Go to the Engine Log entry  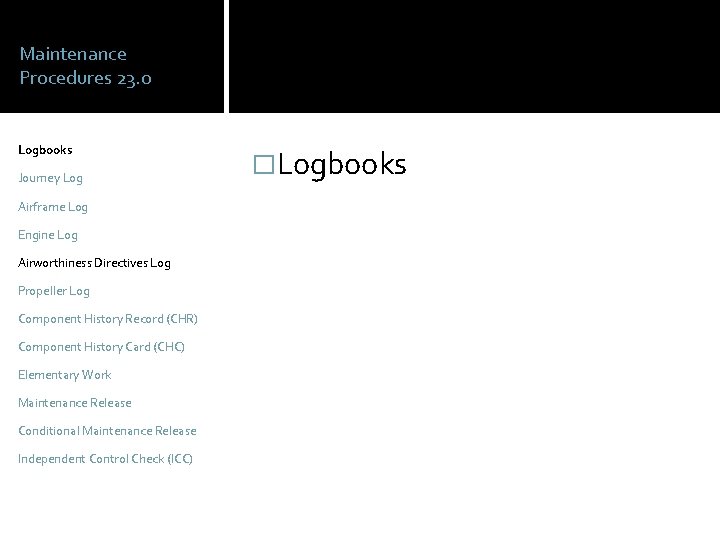[x=48, y=235]
